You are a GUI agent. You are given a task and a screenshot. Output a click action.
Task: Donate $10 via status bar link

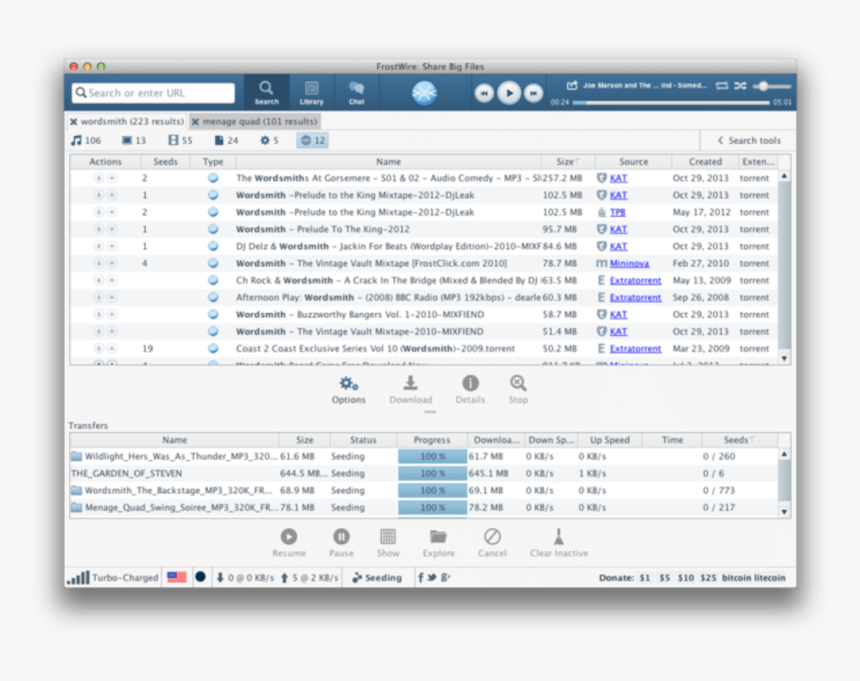685,578
